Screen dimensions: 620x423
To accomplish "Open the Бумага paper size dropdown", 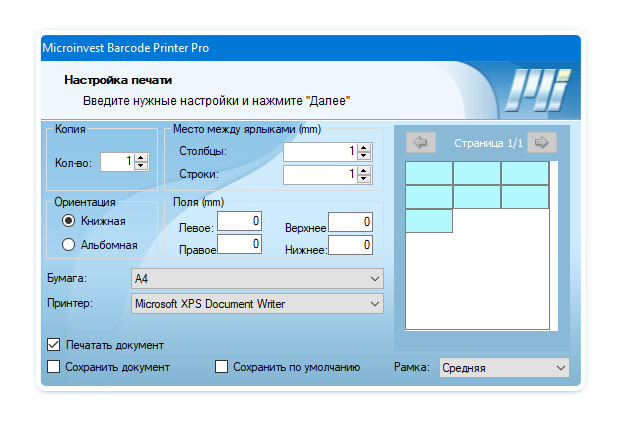I will (257, 277).
